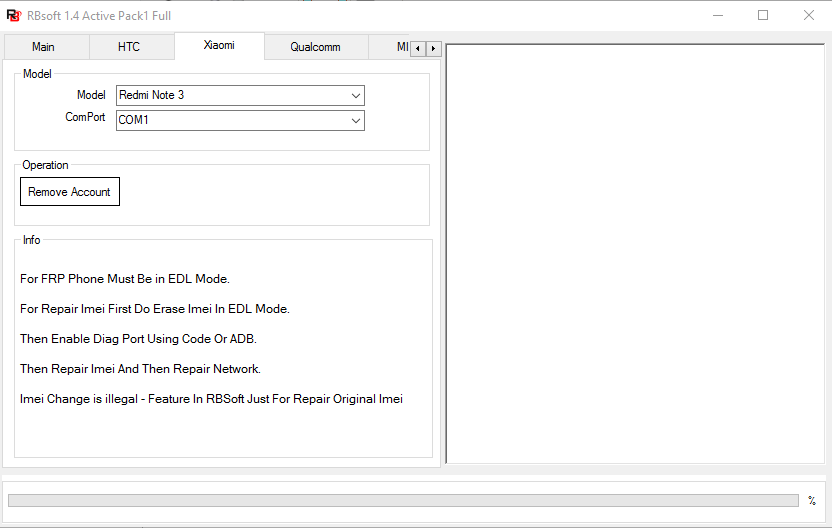The height and width of the screenshot is (528, 832).
Task: Click the RBsoft logo in title bar
Action: [13, 15]
